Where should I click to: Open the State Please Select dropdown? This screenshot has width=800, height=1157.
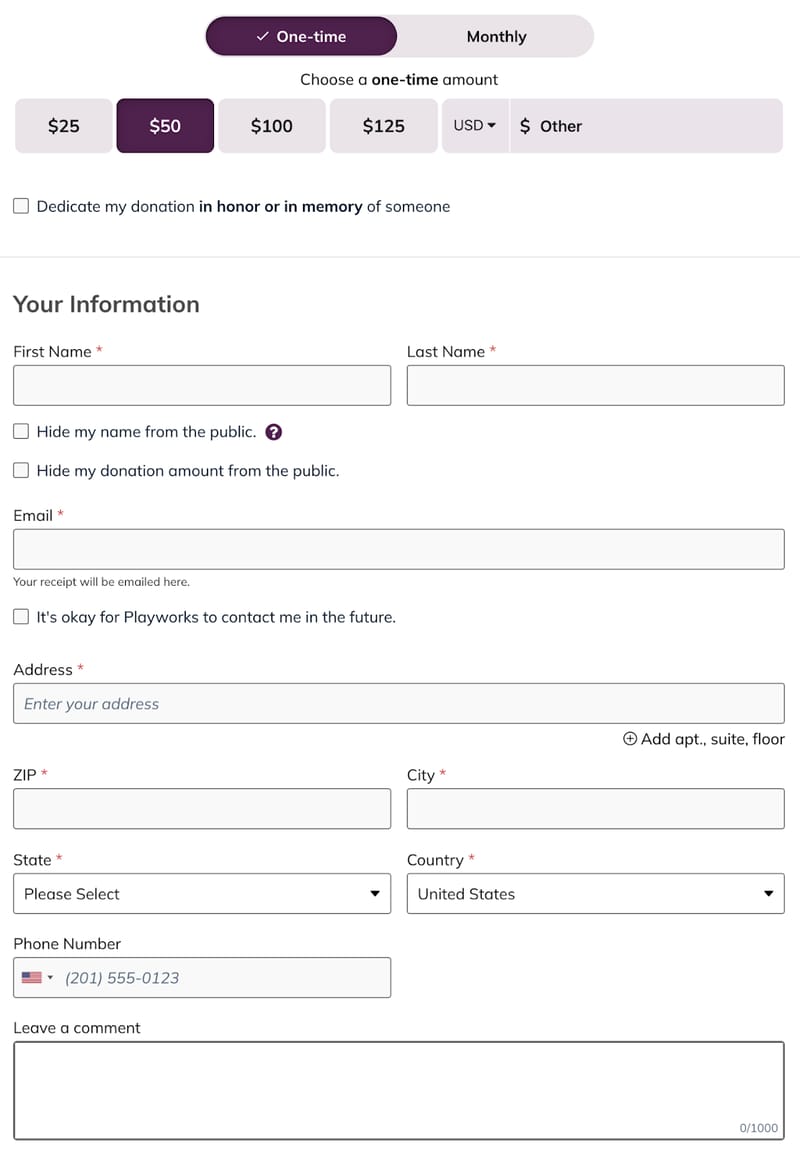(x=202, y=893)
